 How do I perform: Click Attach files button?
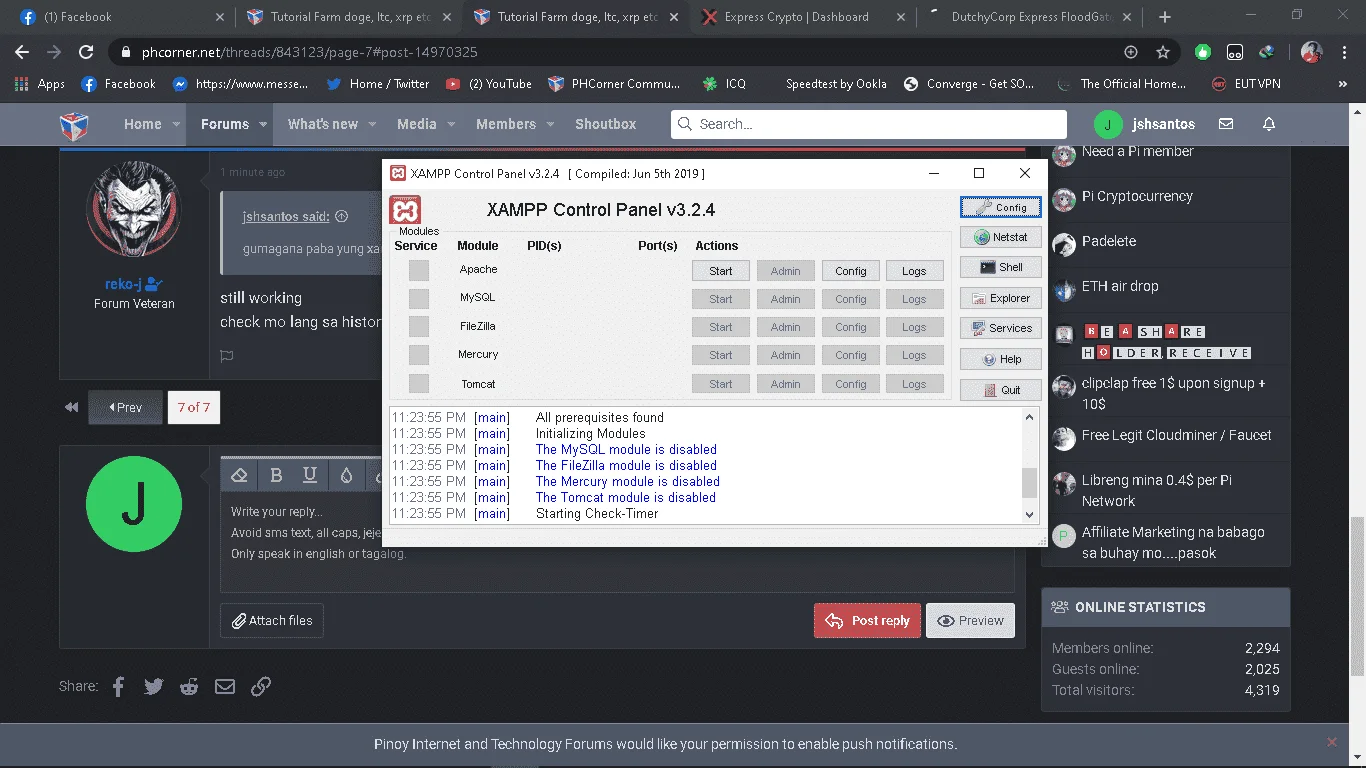tap(272, 620)
